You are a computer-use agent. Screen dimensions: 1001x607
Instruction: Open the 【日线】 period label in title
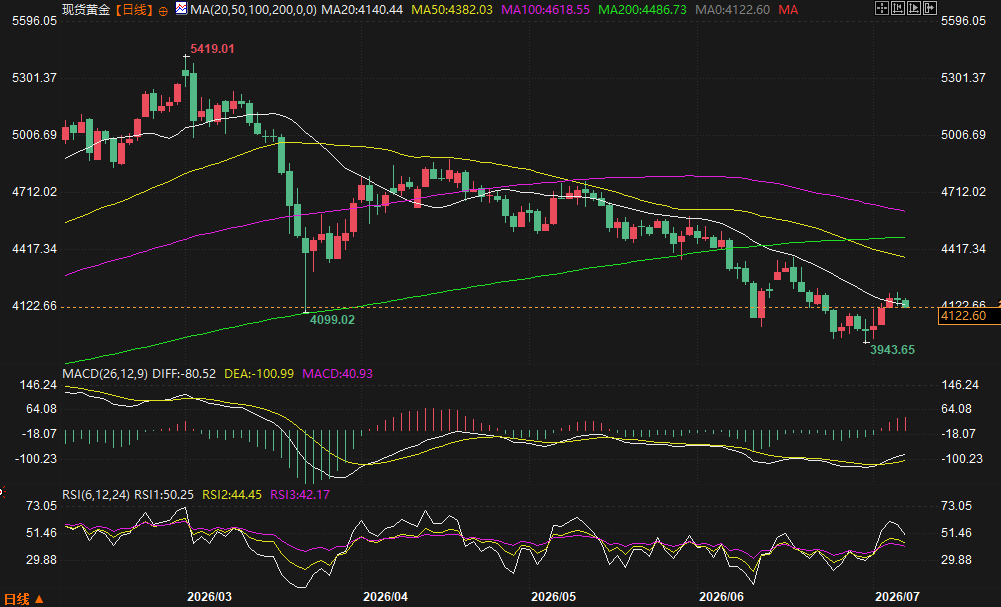click(x=134, y=10)
